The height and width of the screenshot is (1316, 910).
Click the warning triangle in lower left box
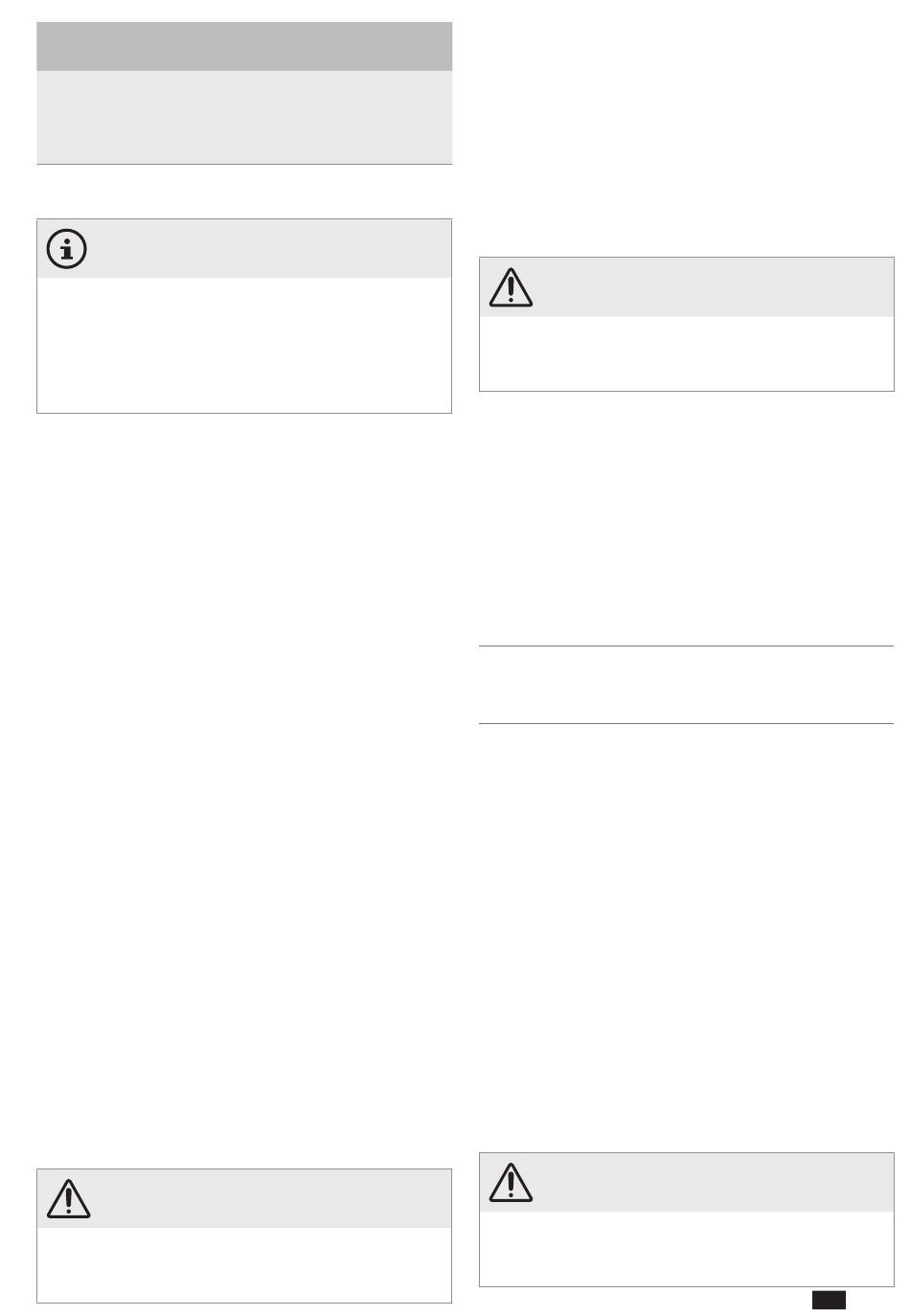click(68, 1198)
